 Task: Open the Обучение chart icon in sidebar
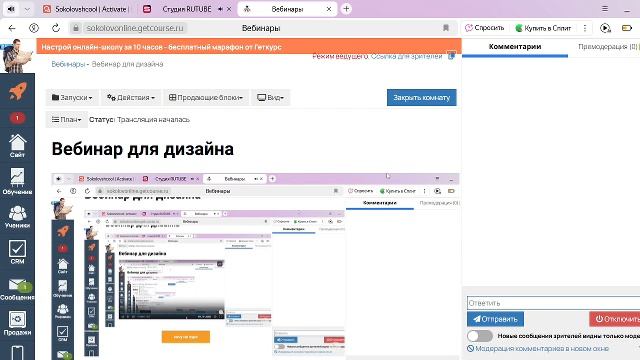(17, 181)
